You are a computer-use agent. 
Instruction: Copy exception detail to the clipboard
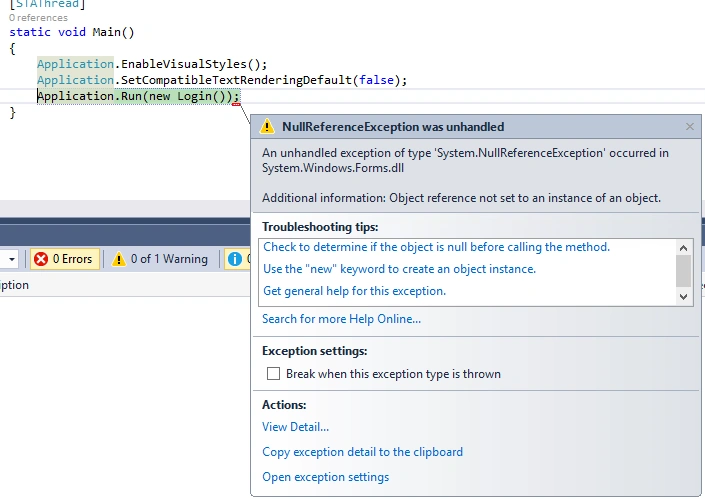(x=362, y=452)
